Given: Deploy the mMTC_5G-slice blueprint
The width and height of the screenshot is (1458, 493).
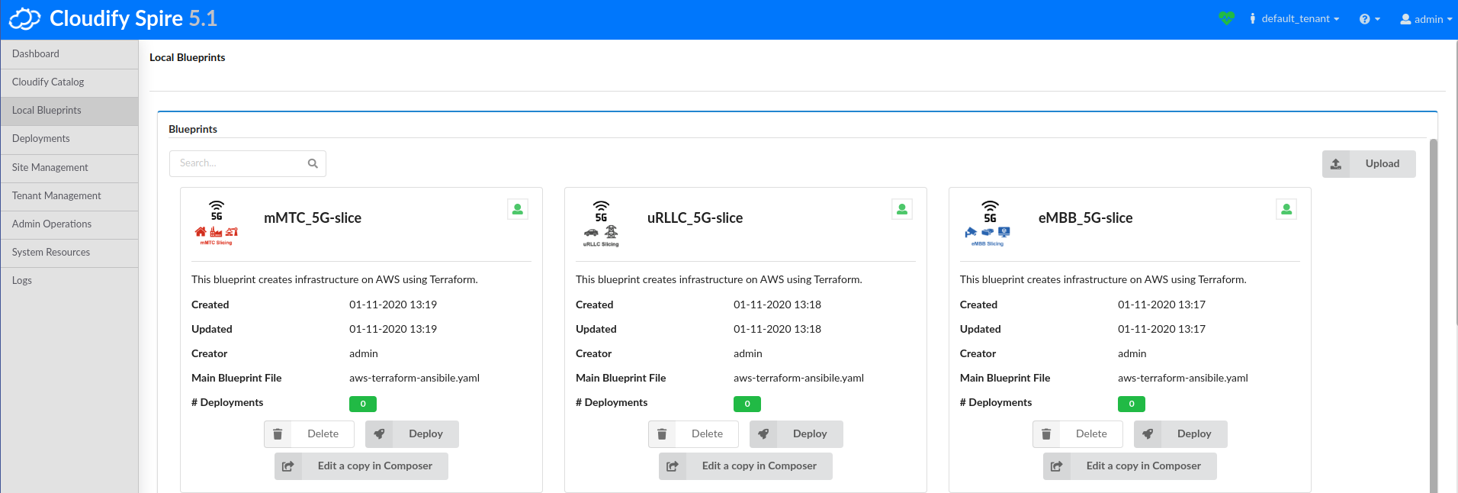Looking at the screenshot, I should [412, 434].
